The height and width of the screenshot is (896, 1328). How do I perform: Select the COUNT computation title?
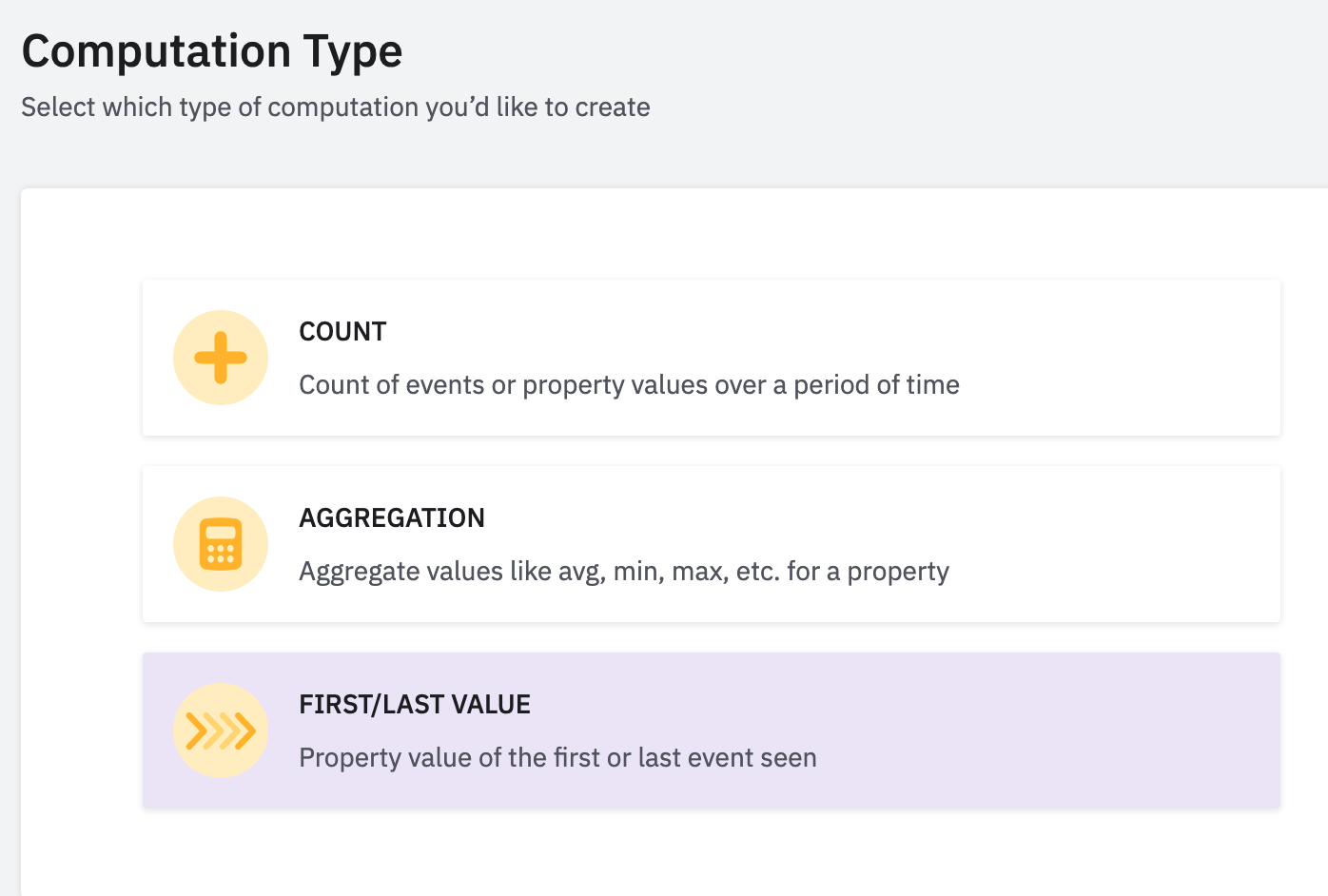342,332
